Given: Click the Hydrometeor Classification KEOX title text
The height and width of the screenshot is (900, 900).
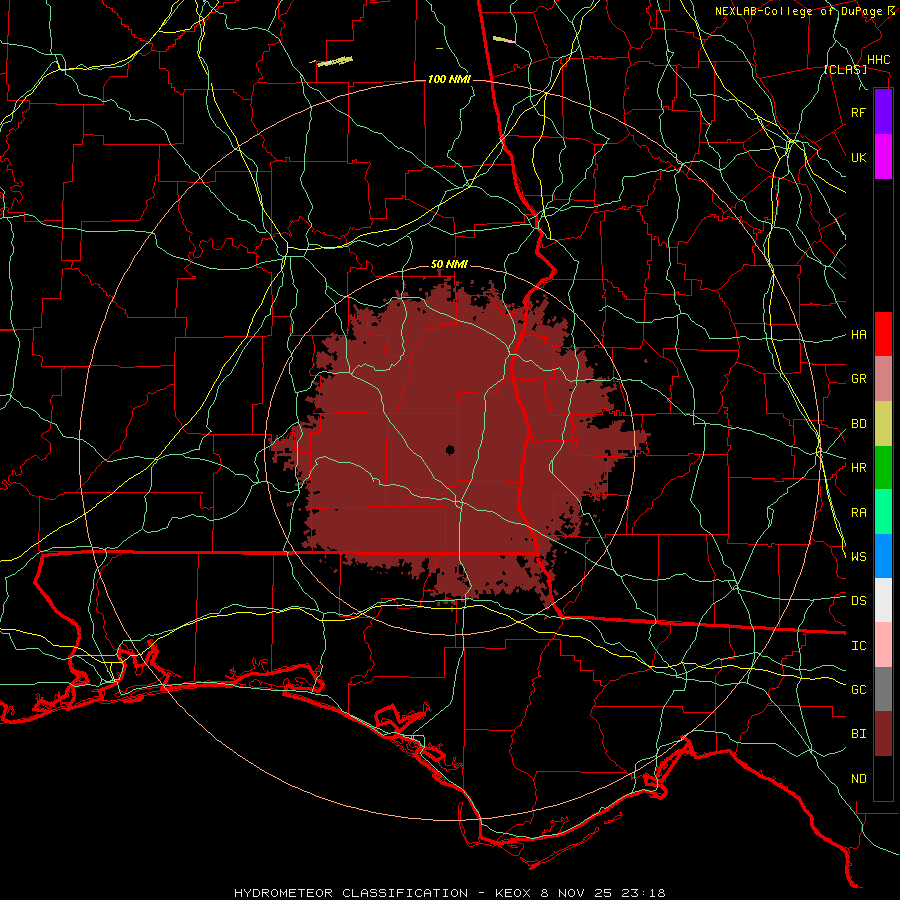Looking at the screenshot, I should point(449,893).
